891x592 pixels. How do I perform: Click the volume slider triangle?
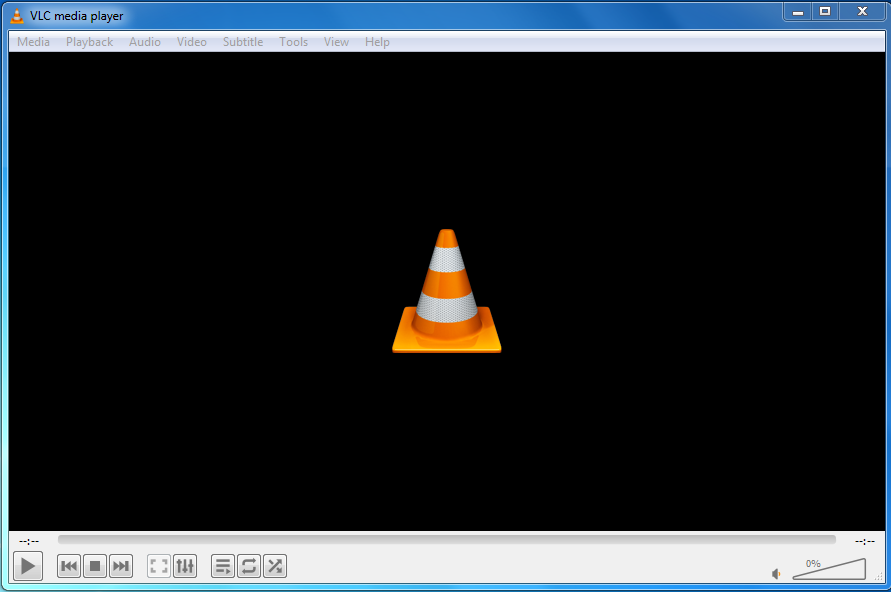(829, 570)
